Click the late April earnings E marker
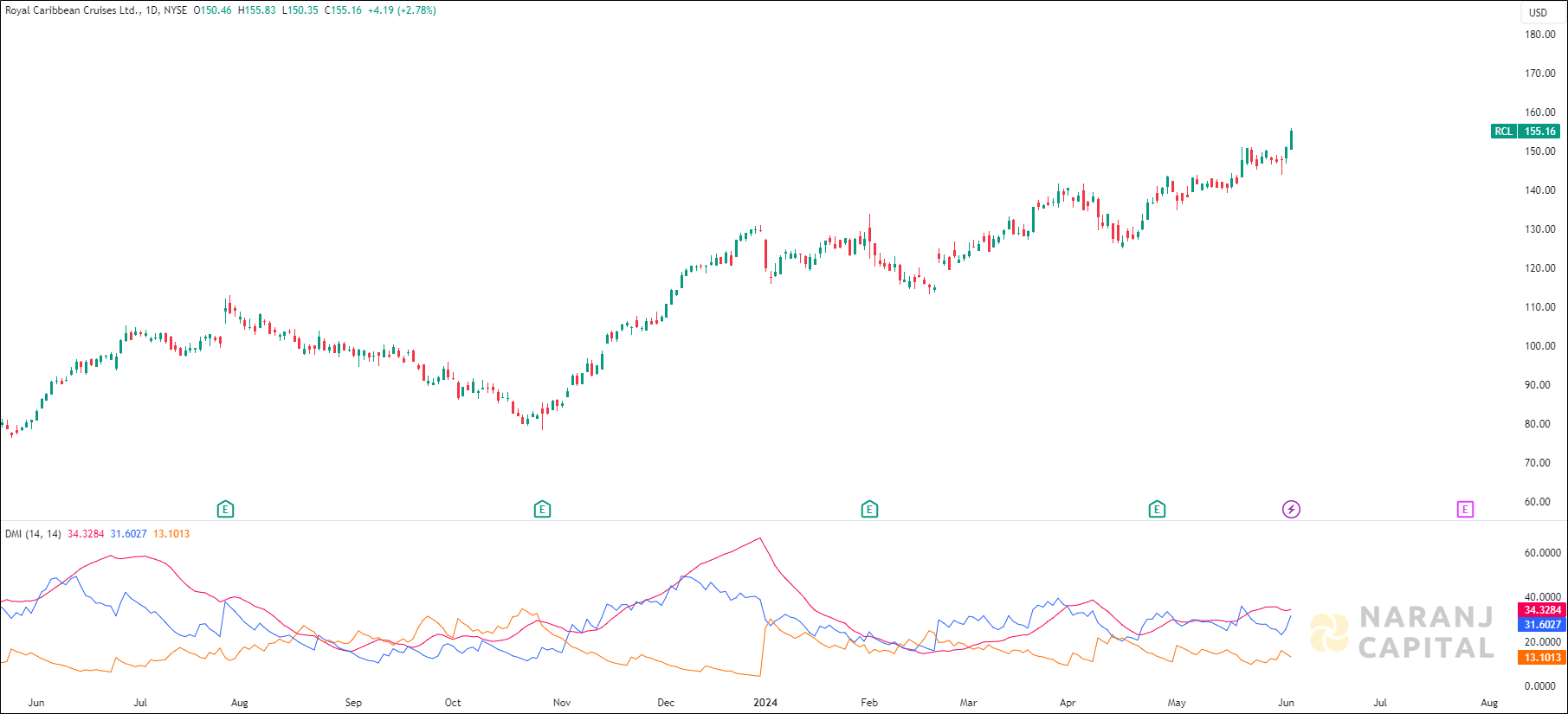Screen dimensions: 1568x714 [x=1157, y=509]
